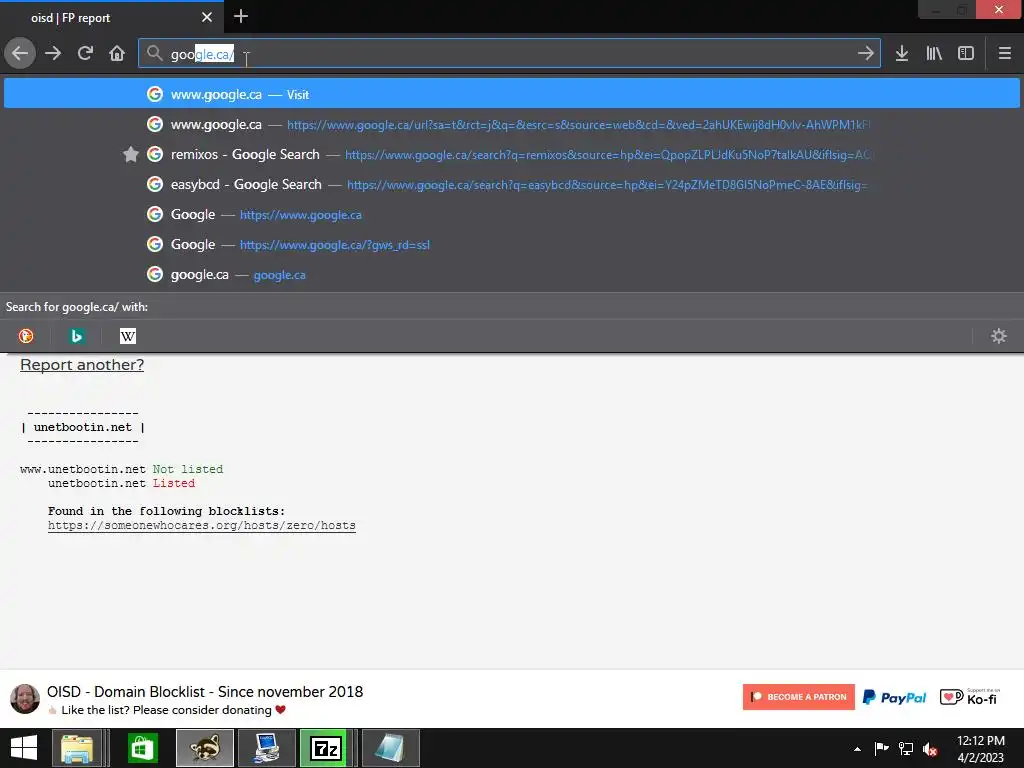Click the www.unetbootin.net Not listed text
Viewport: 1024px width, 768px height.
(188, 469)
